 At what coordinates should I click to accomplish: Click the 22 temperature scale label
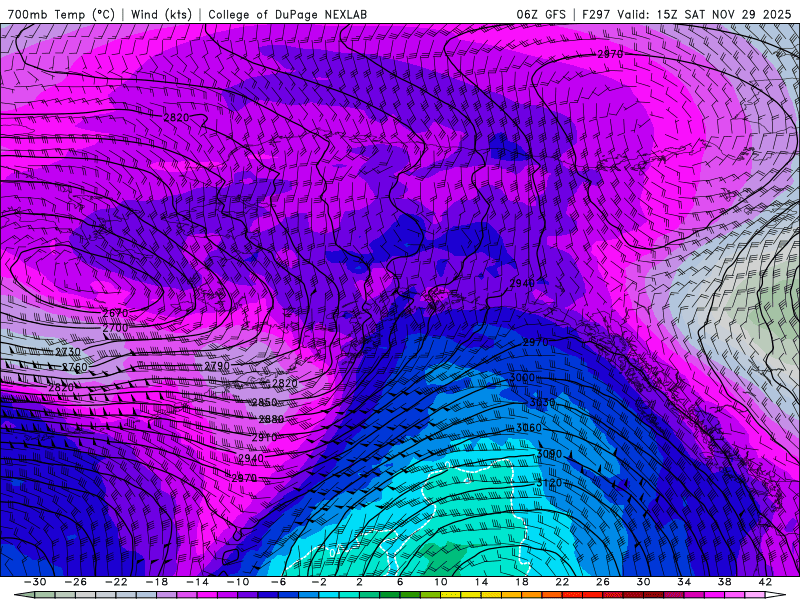click(x=562, y=582)
